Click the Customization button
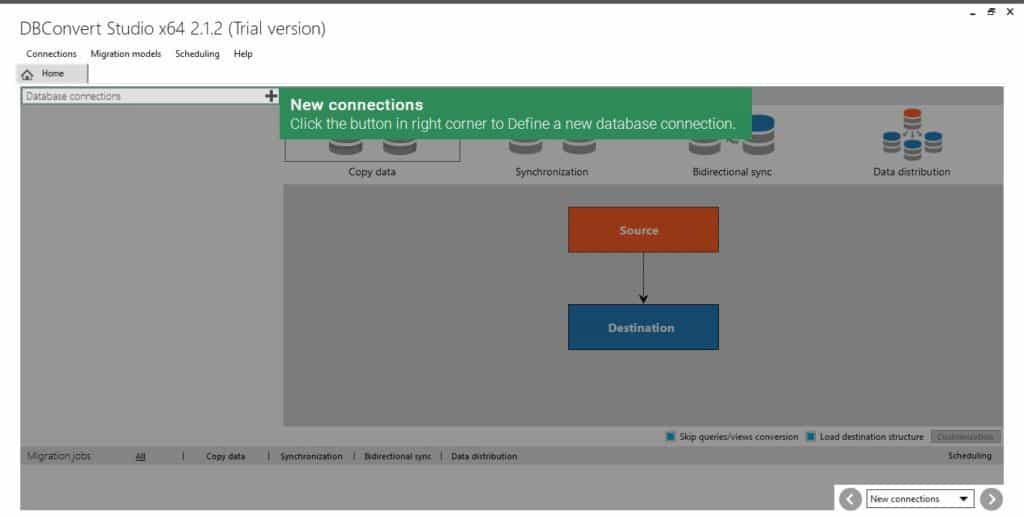This screenshot has height=517, width=1024. coord(965,436)
